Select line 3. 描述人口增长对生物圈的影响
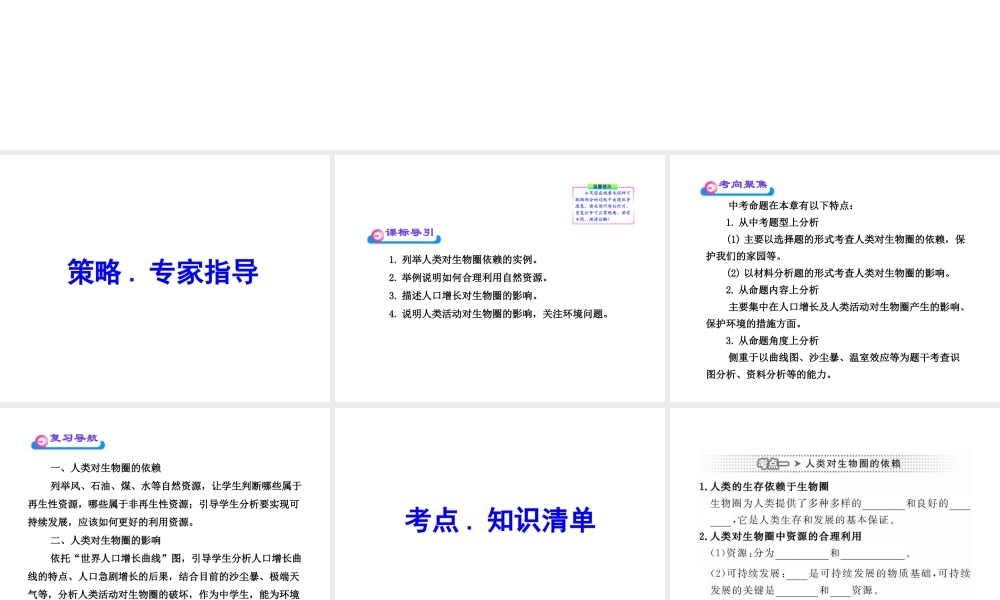The height and width of the screenshot is (600, 1000). 465,295
